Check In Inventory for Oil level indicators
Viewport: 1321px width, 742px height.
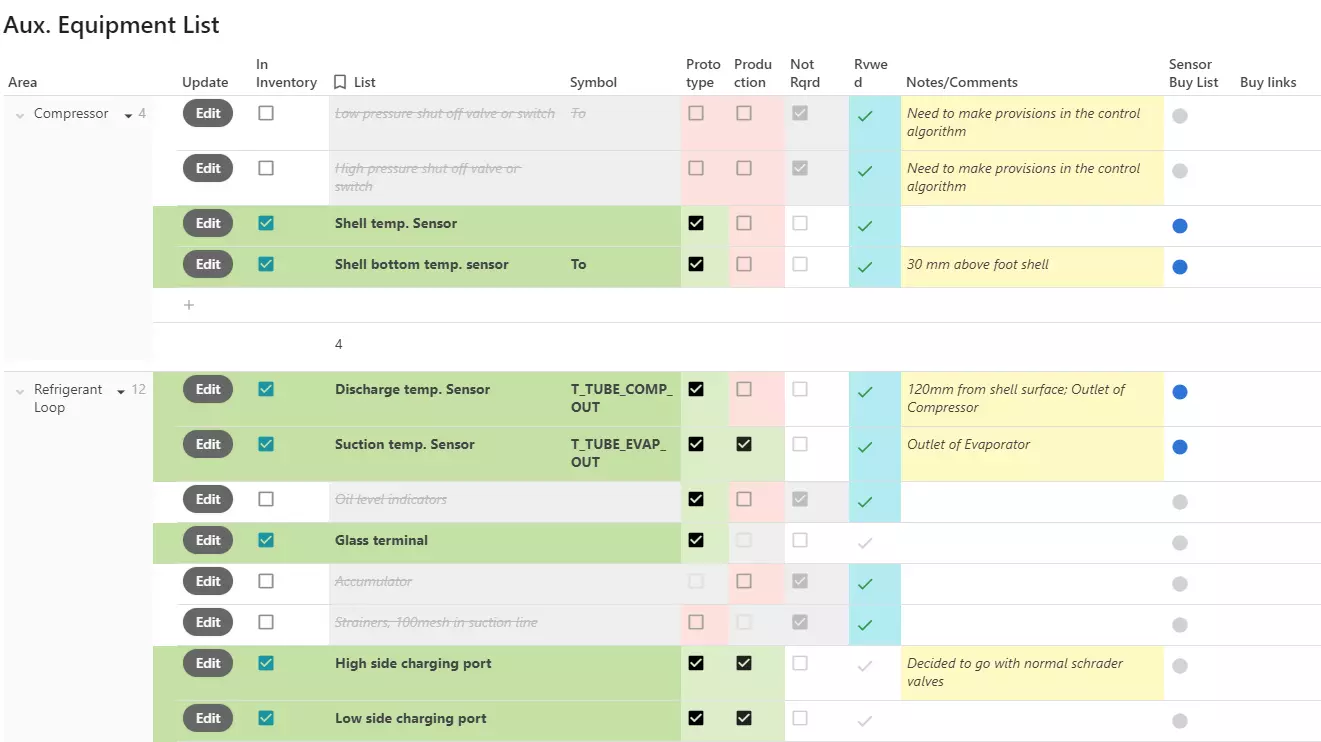click(266, 499)
